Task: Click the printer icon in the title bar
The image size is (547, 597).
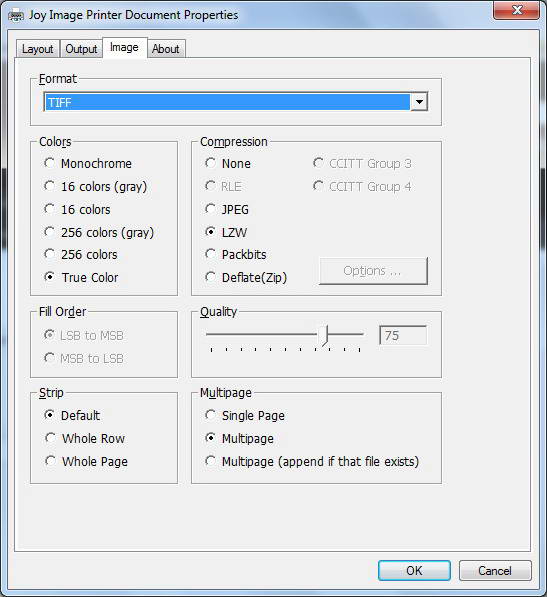Action: [16, 16]
